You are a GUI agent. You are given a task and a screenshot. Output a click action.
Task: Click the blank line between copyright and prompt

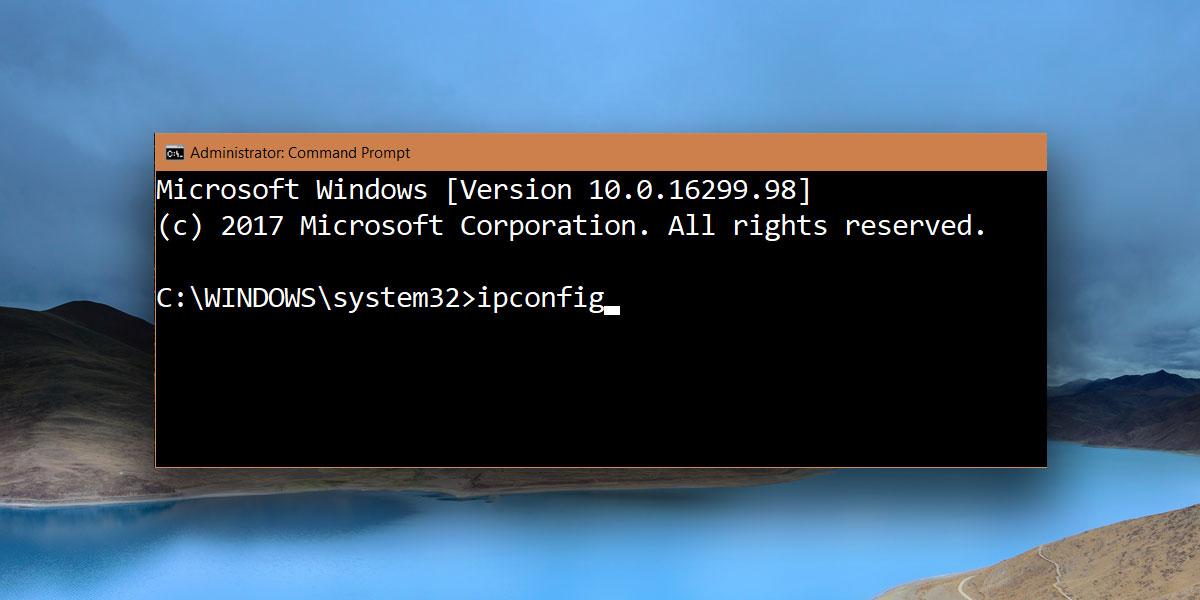600,263
